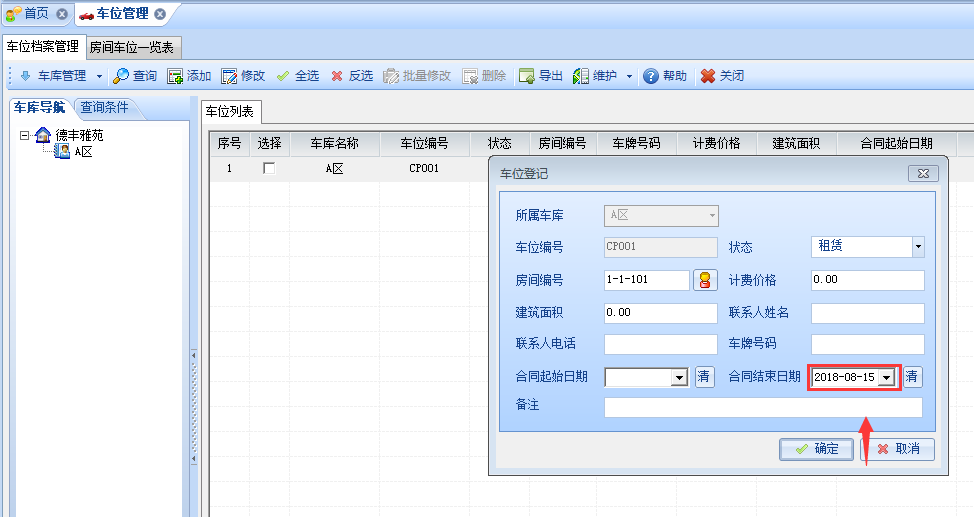This screenshot has height=517, width=974.
Task: Click the CP001 cell in the list
Action: click(424, 168)
